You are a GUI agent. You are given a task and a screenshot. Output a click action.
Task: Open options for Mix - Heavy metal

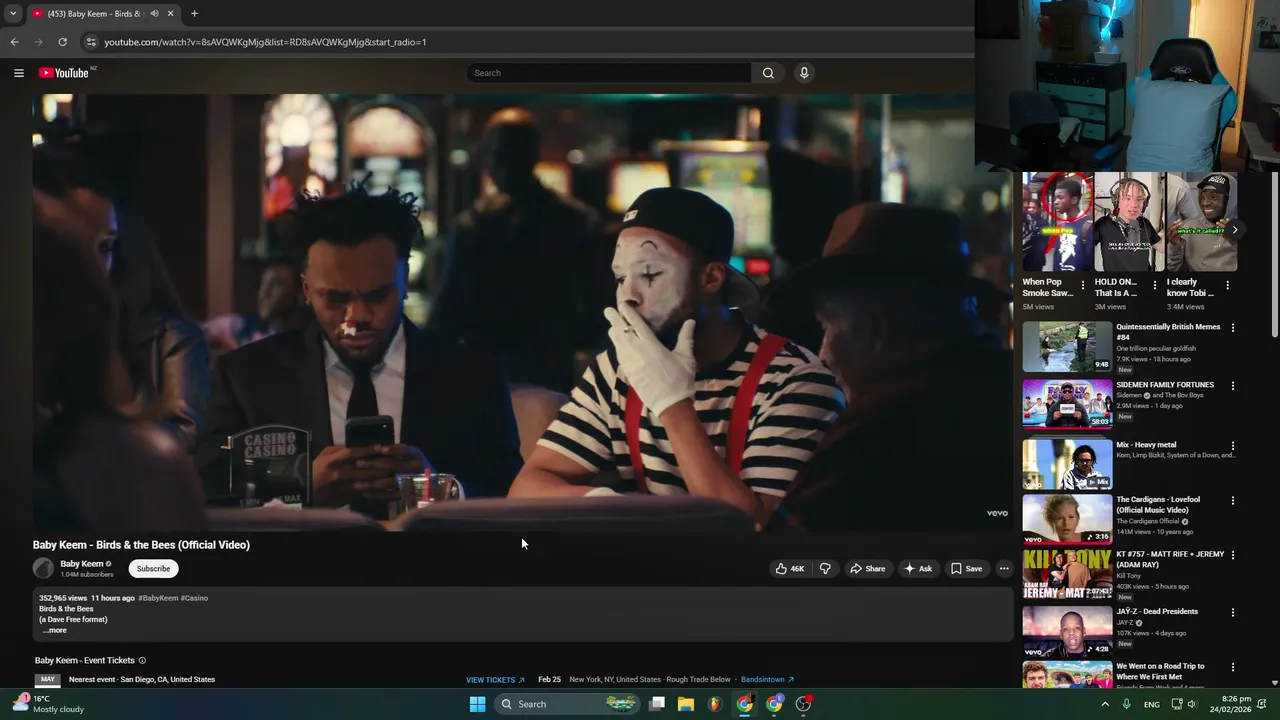[x=1232, y=446]
